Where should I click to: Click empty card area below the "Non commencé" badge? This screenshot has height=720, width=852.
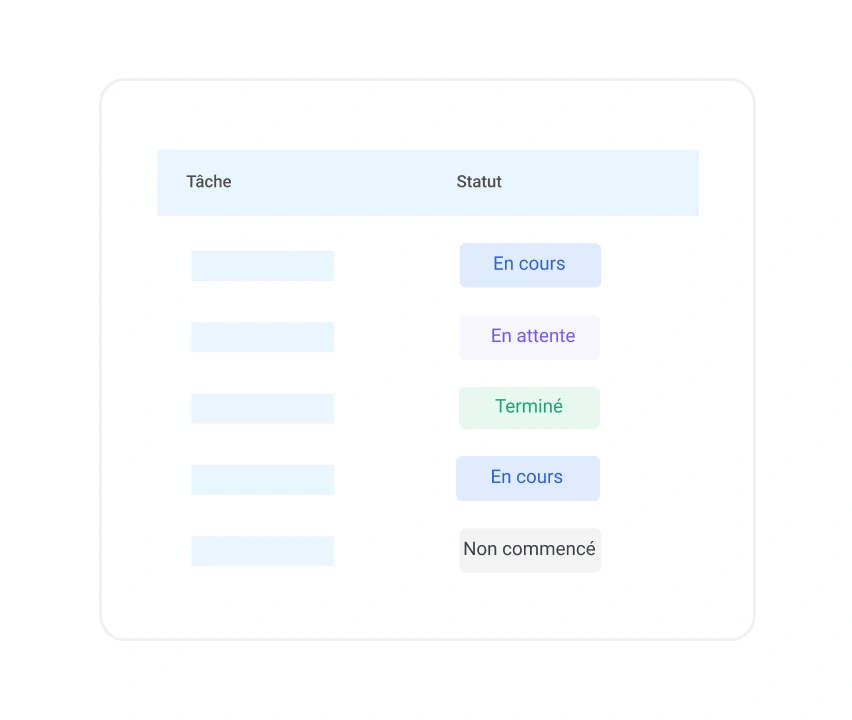(530, 606)
